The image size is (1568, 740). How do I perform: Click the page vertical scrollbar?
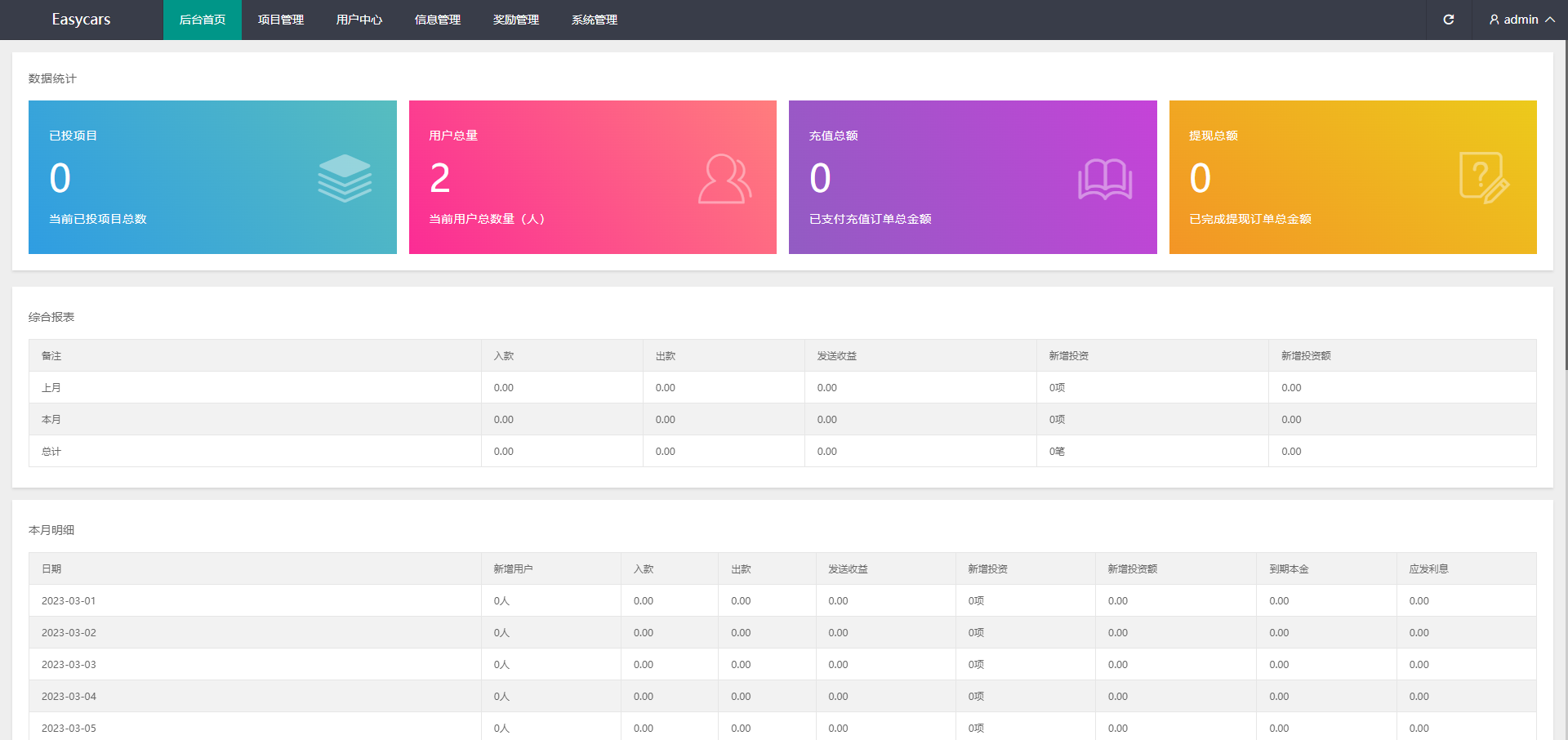(1565, 204)
